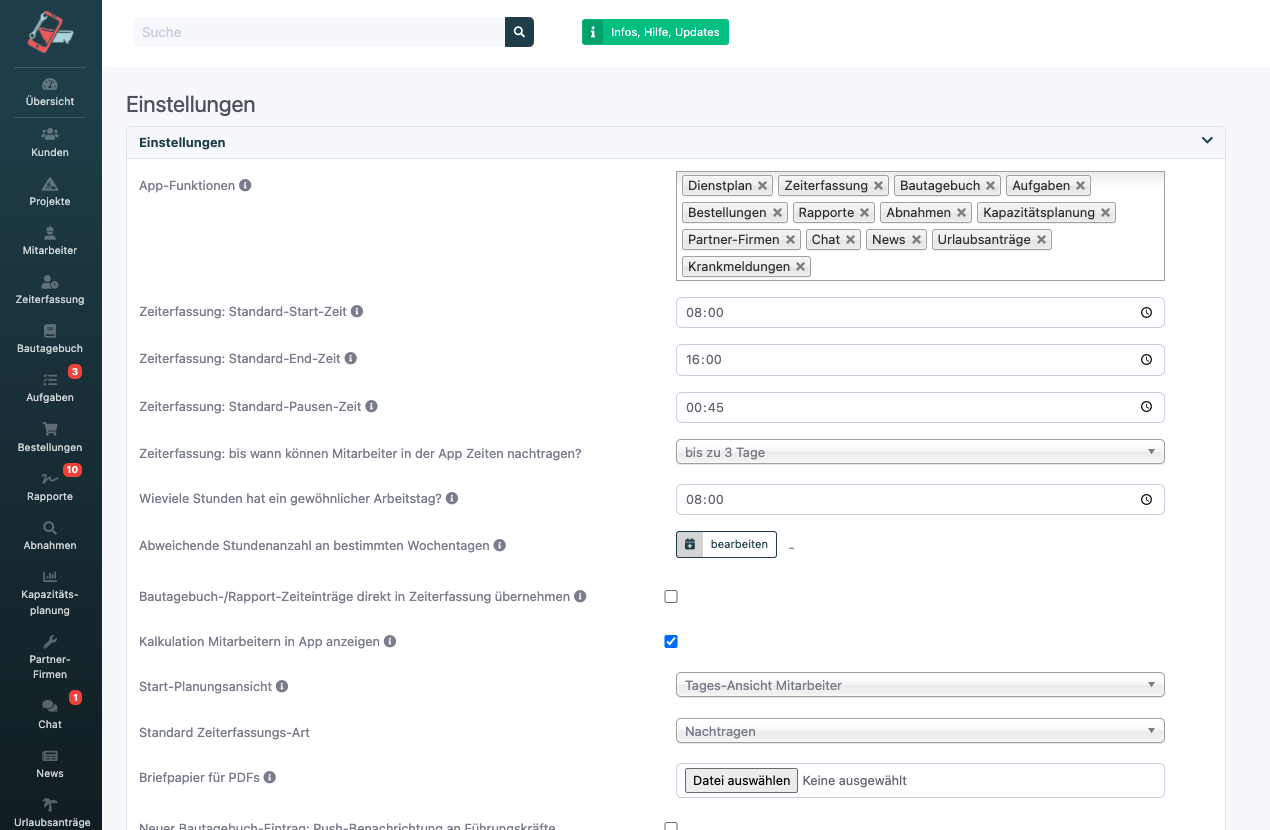Open the Kapazitätsplanung sidebar icon
The height and width of the screenshot is (830, 1270).
coord(49,590)
